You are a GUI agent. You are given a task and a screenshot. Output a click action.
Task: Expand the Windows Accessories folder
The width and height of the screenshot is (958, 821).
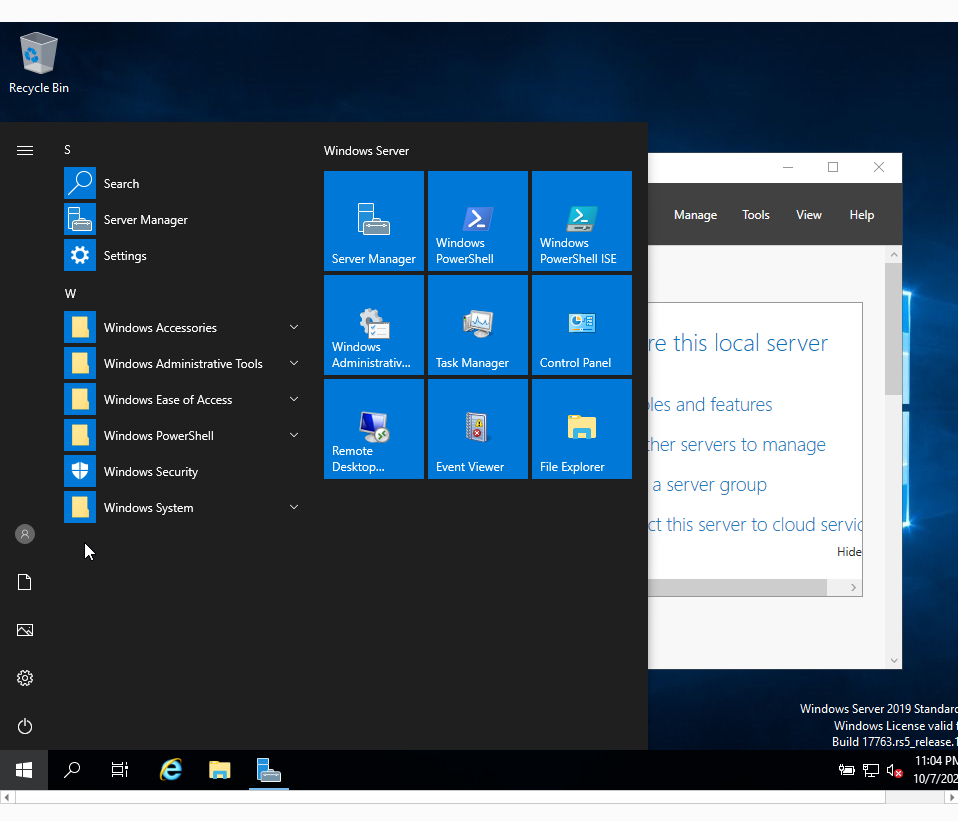[183, 327]
